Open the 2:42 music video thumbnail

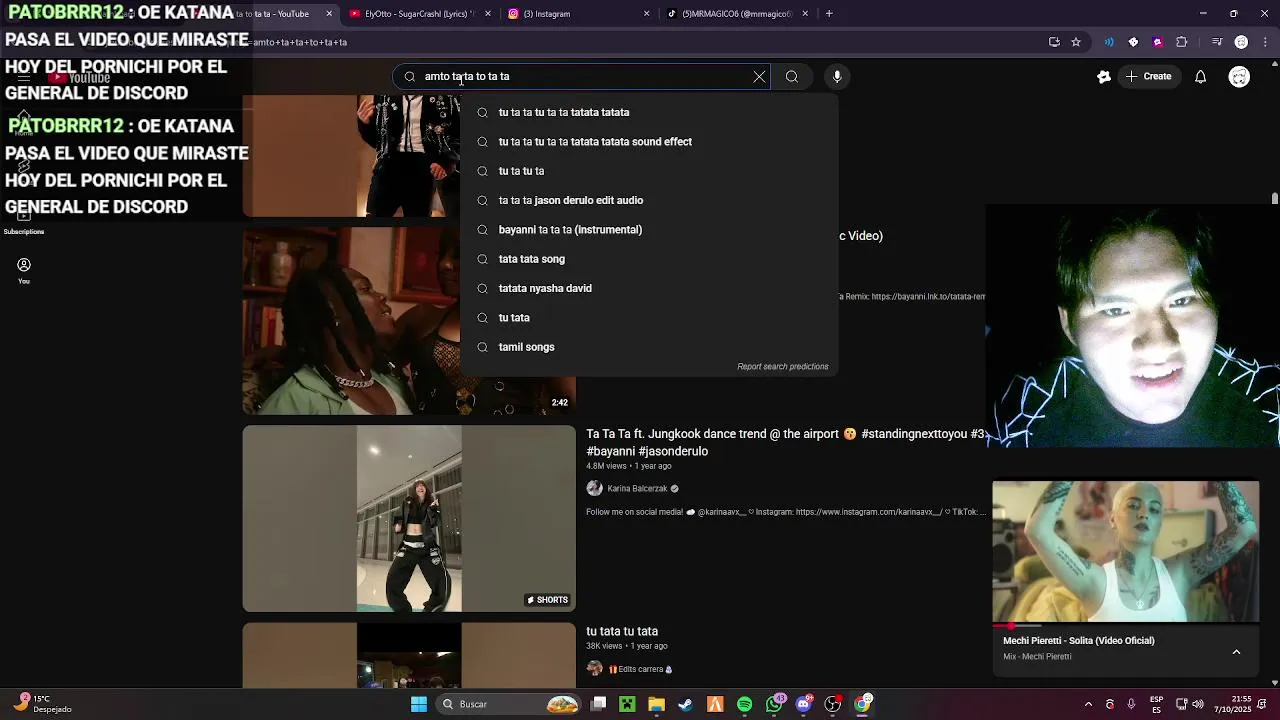(409, 321)
